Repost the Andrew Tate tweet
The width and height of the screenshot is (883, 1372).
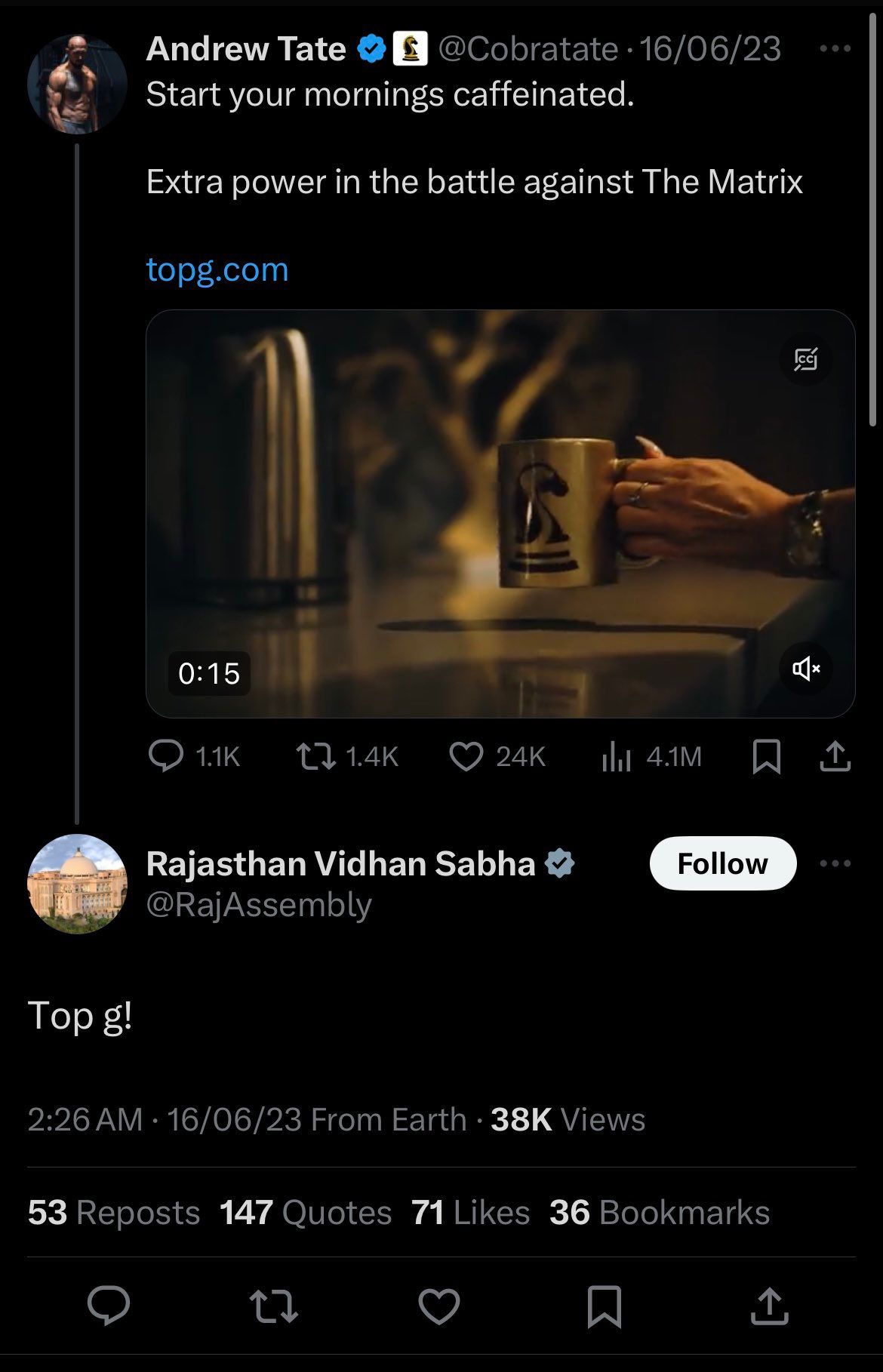click(316, 756)
